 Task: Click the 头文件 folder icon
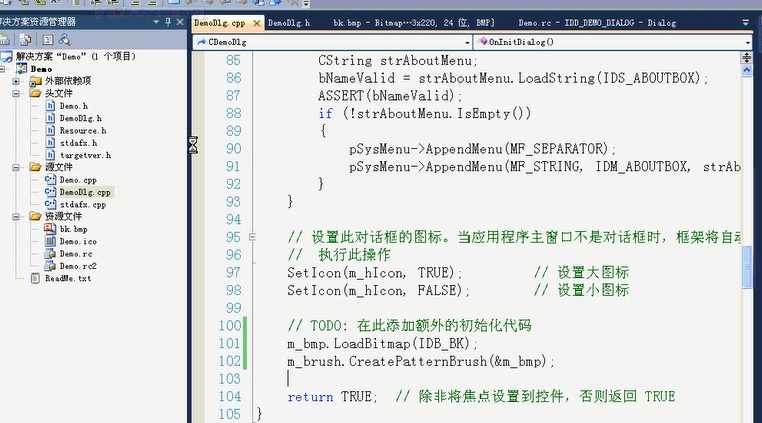35,93
